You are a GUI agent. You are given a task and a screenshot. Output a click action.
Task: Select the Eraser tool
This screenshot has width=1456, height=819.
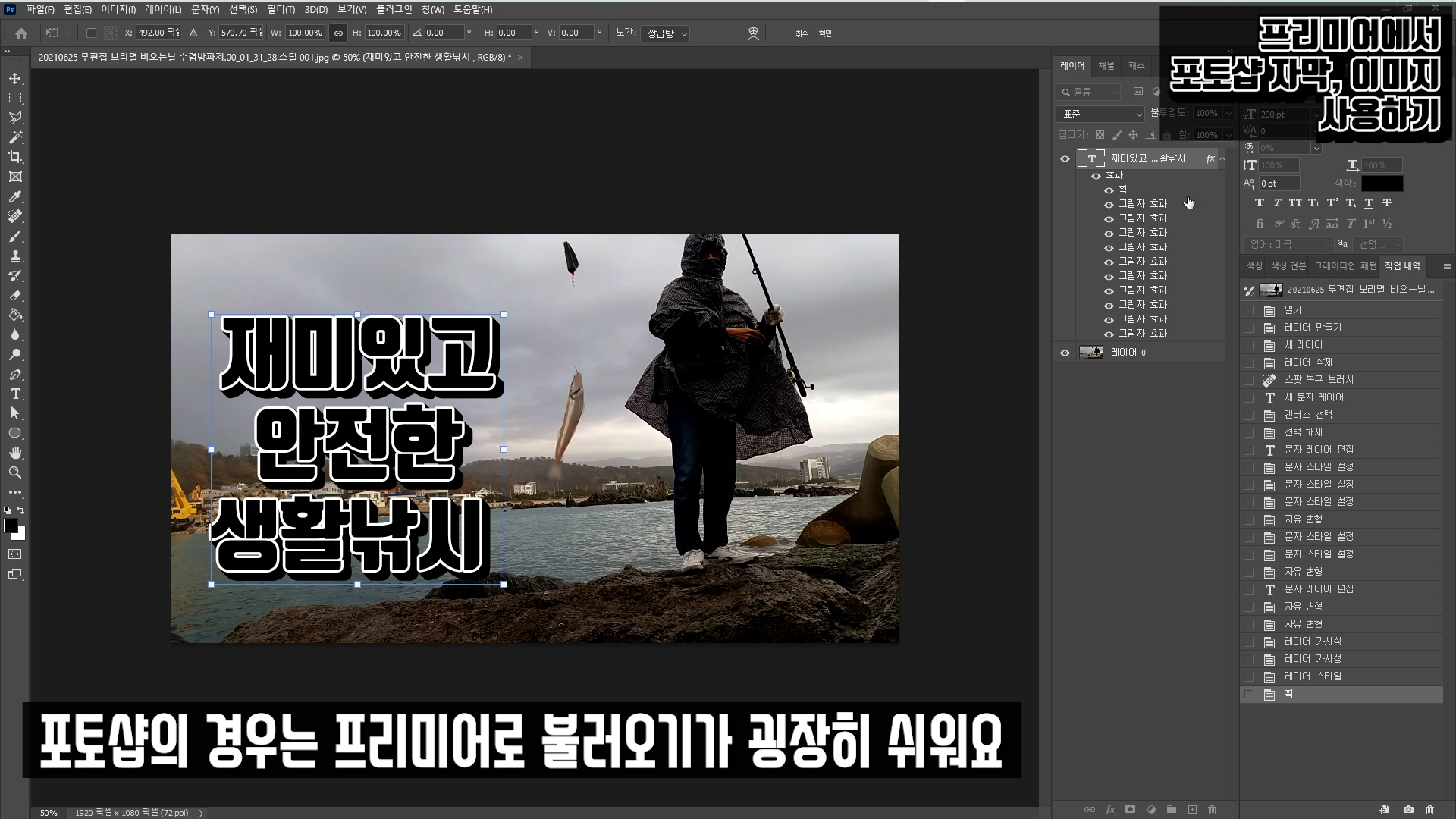15,295
